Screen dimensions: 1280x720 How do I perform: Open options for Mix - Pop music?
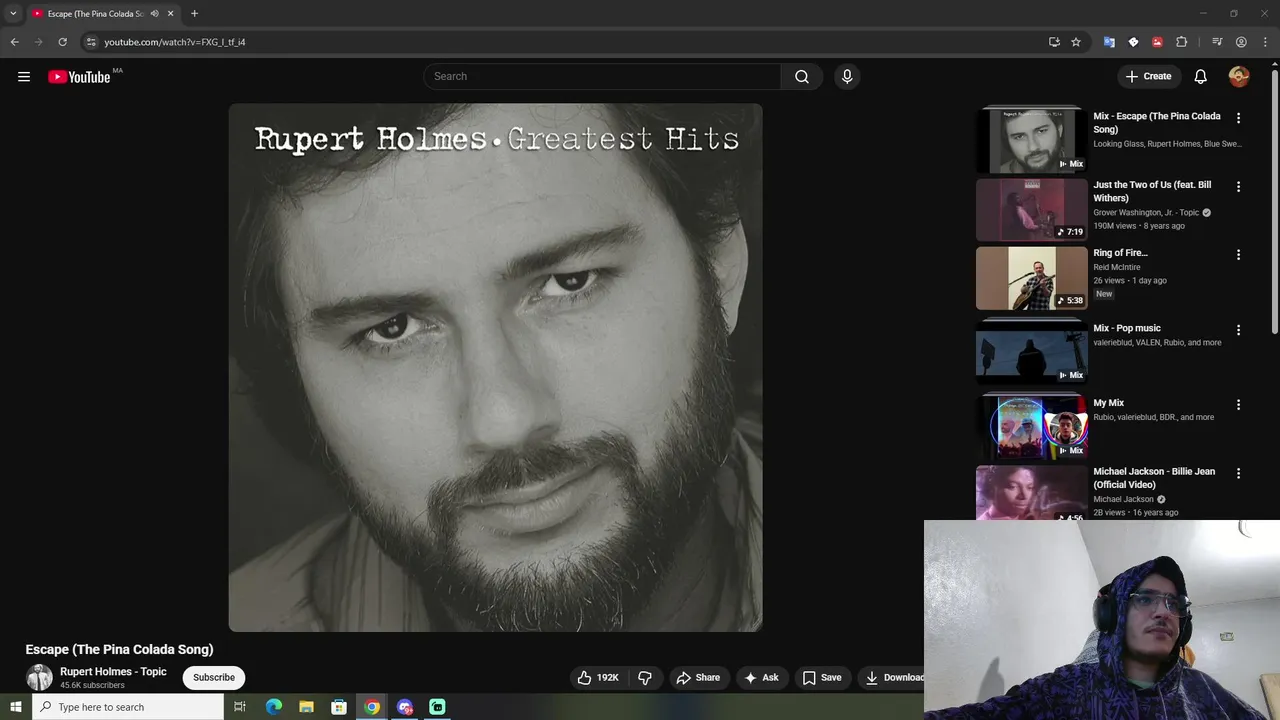[1238, 330]
